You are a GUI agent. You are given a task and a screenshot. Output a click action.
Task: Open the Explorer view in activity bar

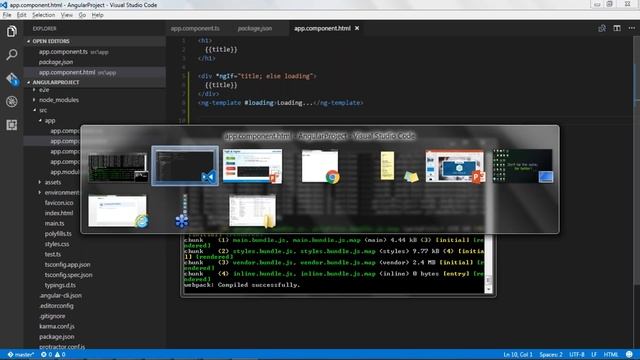[11, 31]
